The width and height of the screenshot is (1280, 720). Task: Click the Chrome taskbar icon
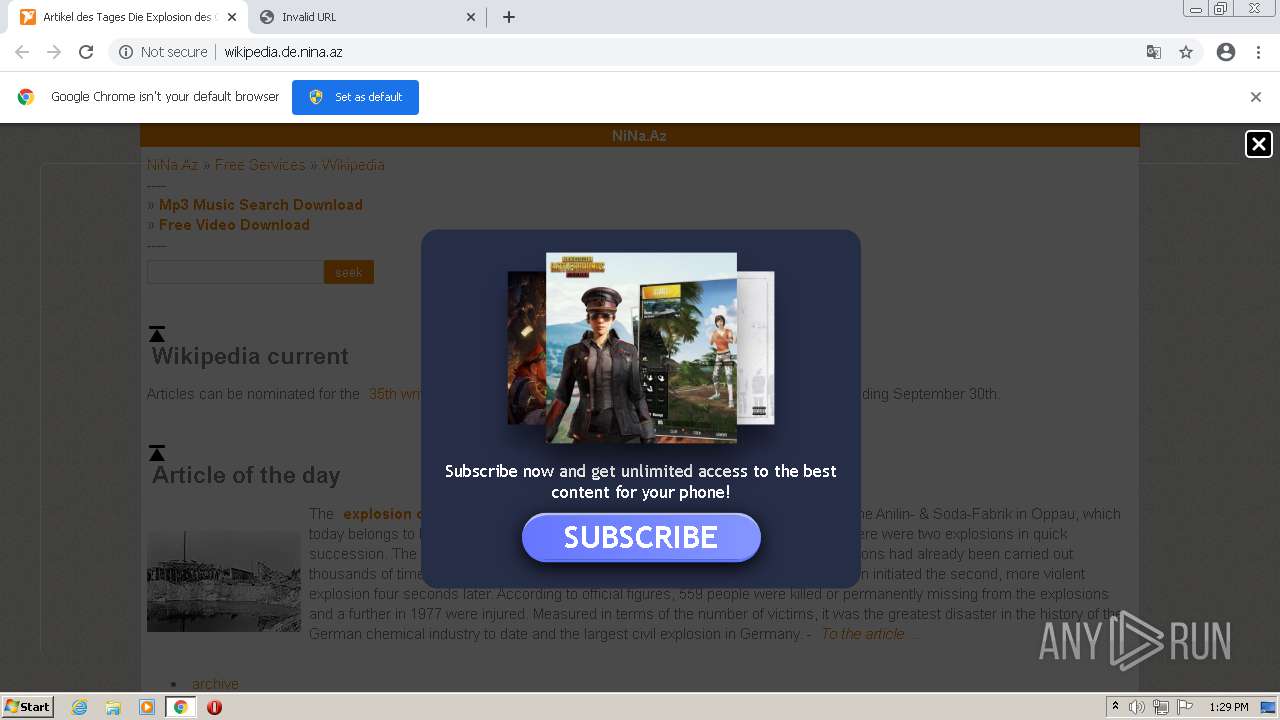pyautogui.click(x=181, y=707)
